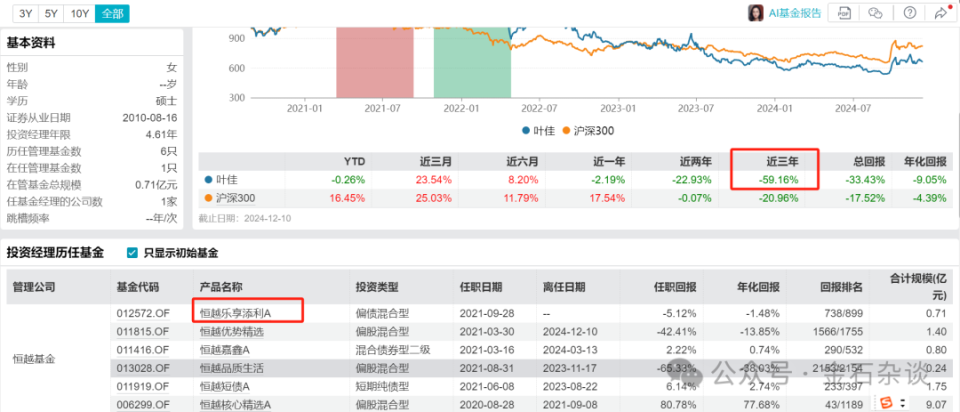The width and height of the screenshot is (960, 412).
Task: Open fund code 011815.OF
Action: coord(143,332)
